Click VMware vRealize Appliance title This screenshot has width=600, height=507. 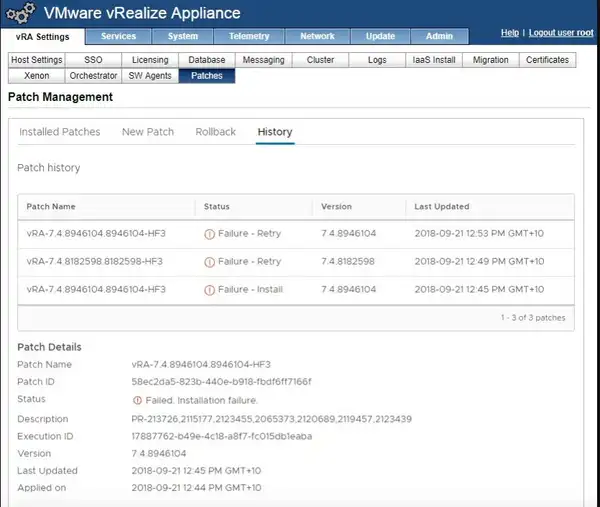142,13
